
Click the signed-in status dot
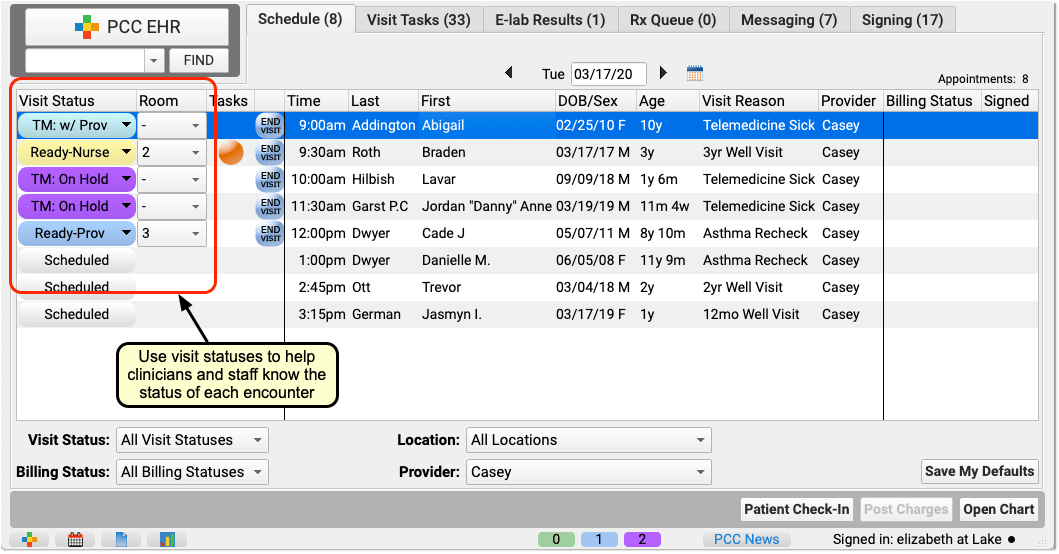(x=1011, y=540)
